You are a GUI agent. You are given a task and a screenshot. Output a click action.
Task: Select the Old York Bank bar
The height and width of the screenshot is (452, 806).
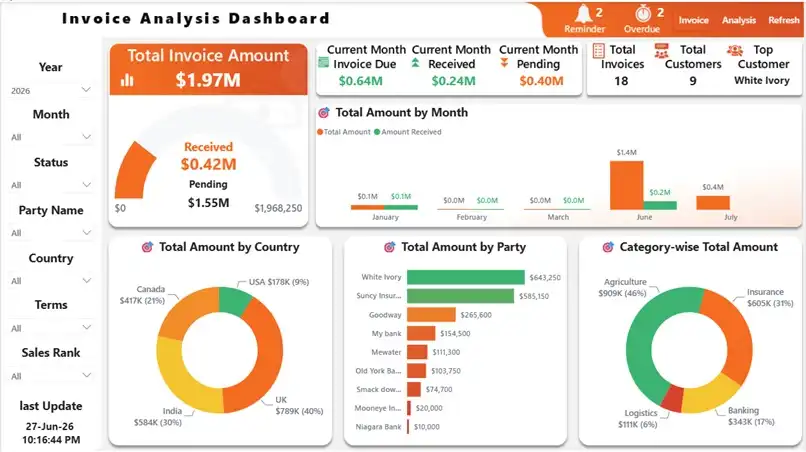[x=416, y=371]
